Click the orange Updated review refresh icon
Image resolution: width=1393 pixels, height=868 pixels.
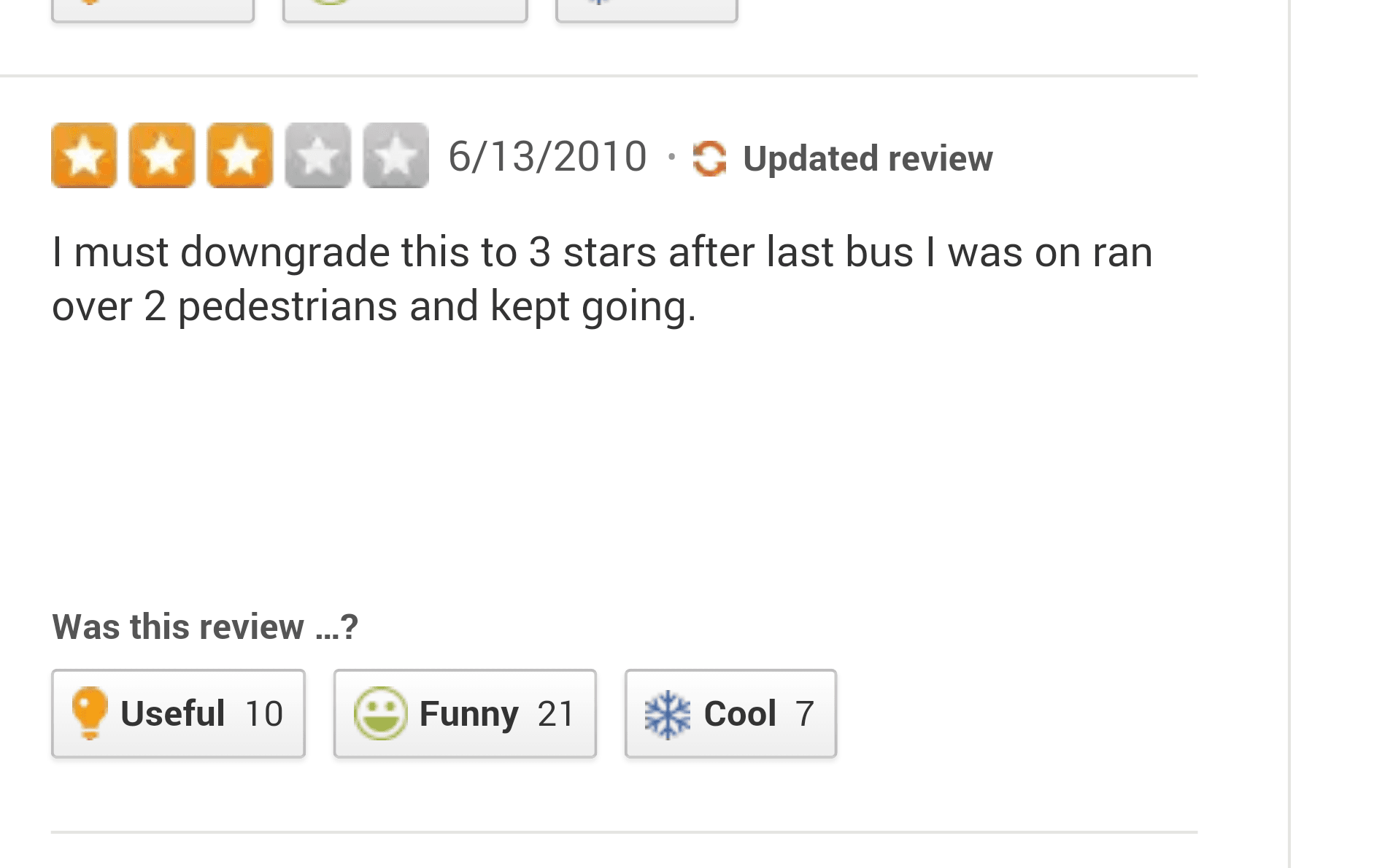pos(709,158)
